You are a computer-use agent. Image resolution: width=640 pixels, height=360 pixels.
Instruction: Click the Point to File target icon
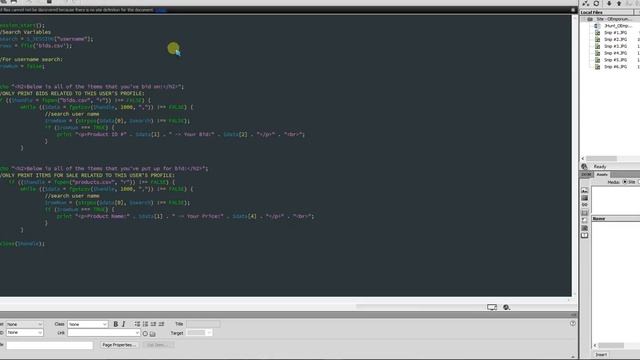pyautogui.click(x=145, y=333)
